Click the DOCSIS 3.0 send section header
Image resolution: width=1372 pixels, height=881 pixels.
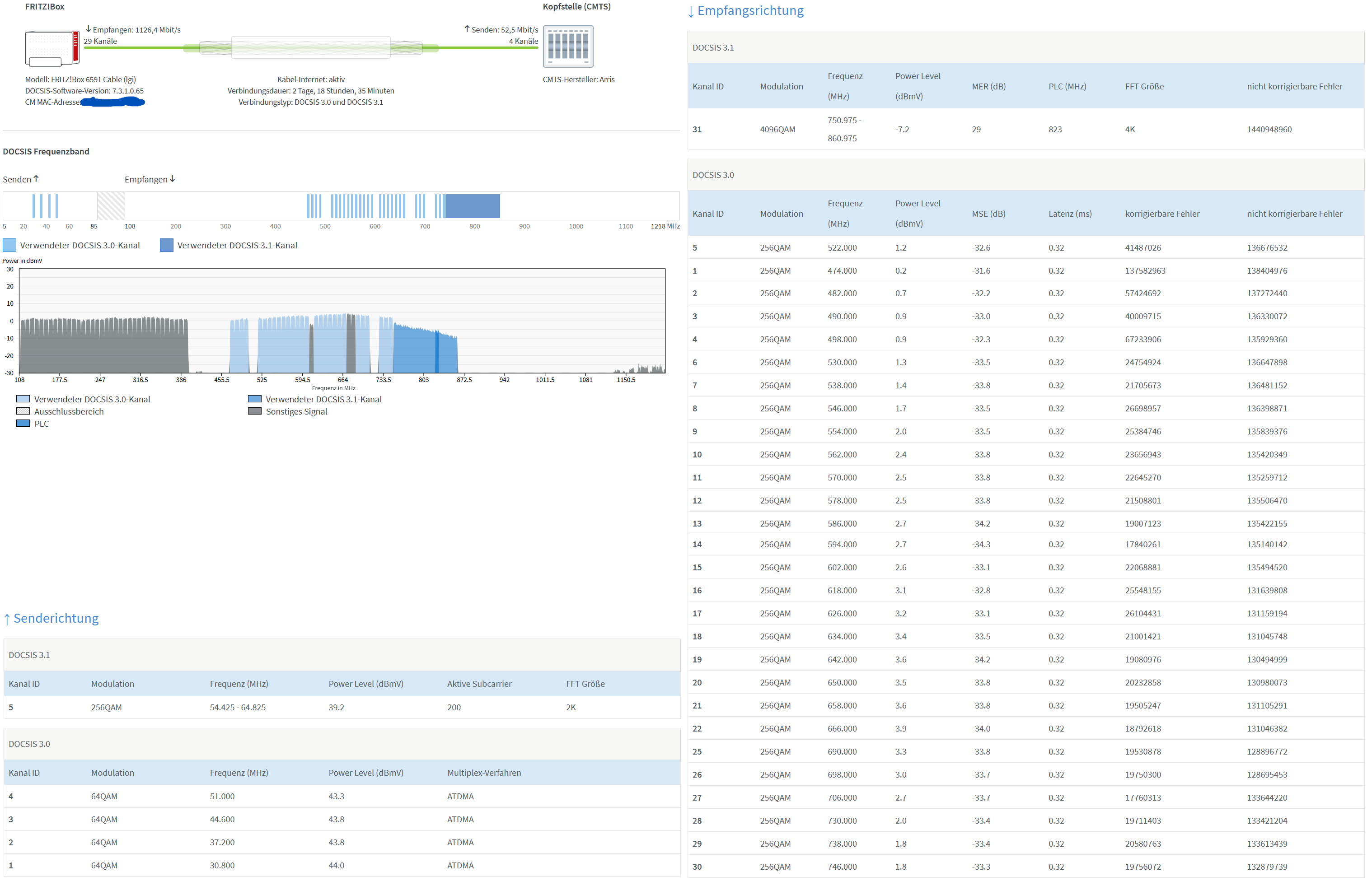(x=29, y=744)
